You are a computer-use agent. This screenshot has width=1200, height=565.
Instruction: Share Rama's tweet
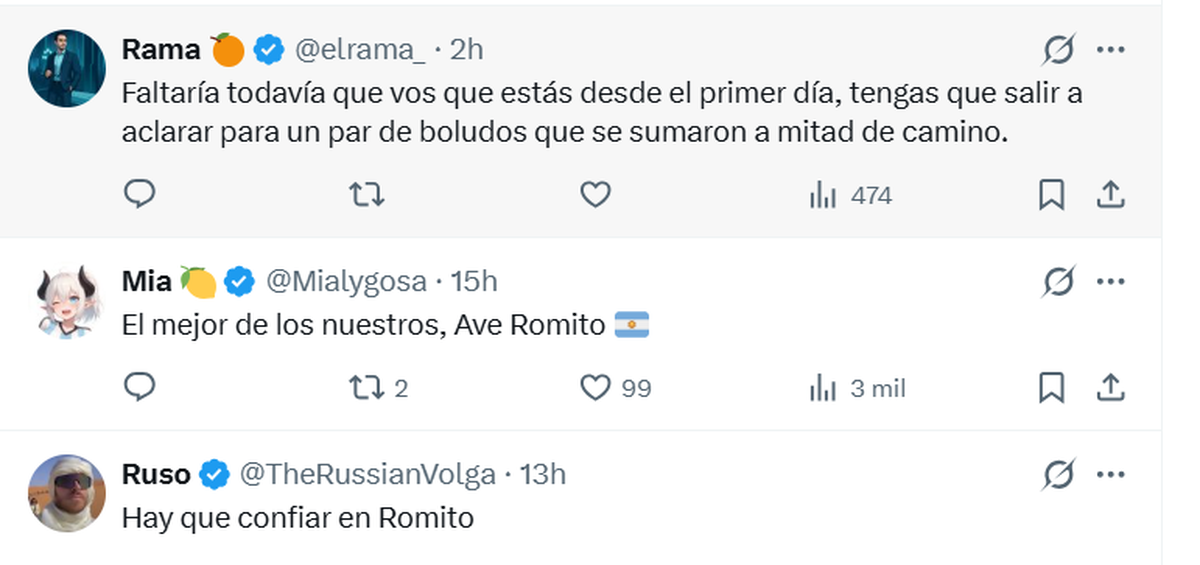[1111, 195]
